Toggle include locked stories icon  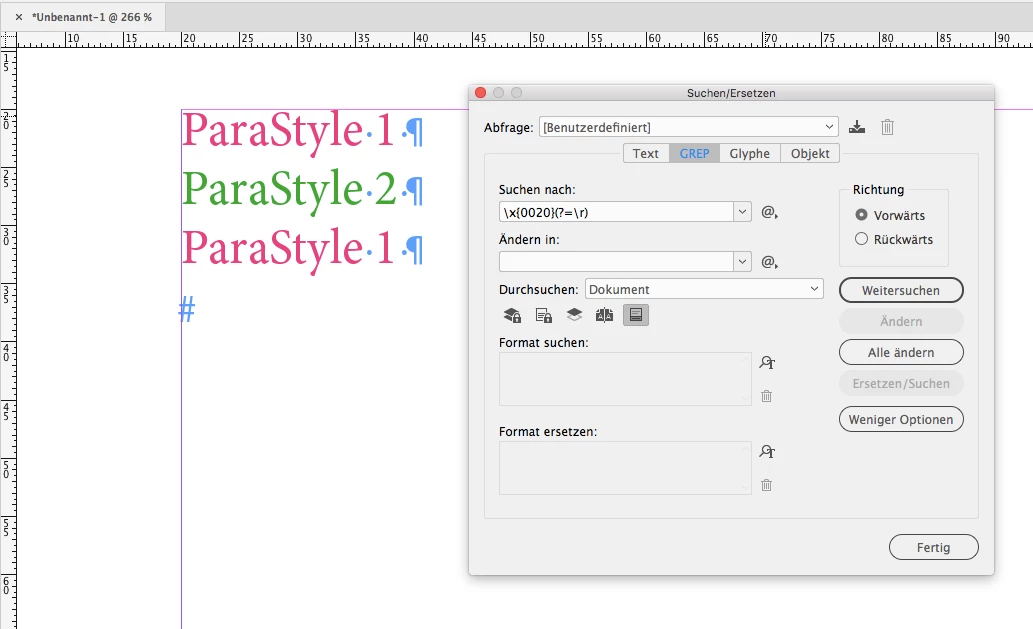click(544, 315)
